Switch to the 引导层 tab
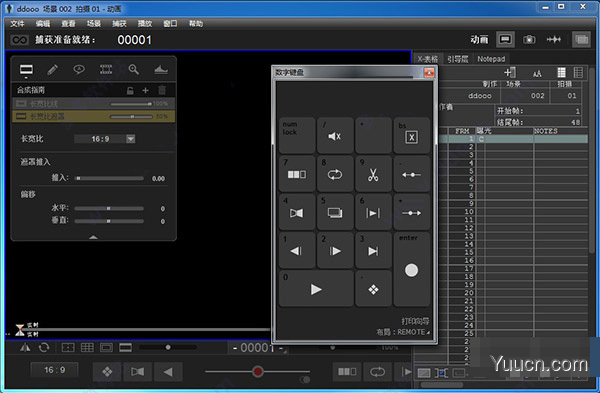 [458, 59]
